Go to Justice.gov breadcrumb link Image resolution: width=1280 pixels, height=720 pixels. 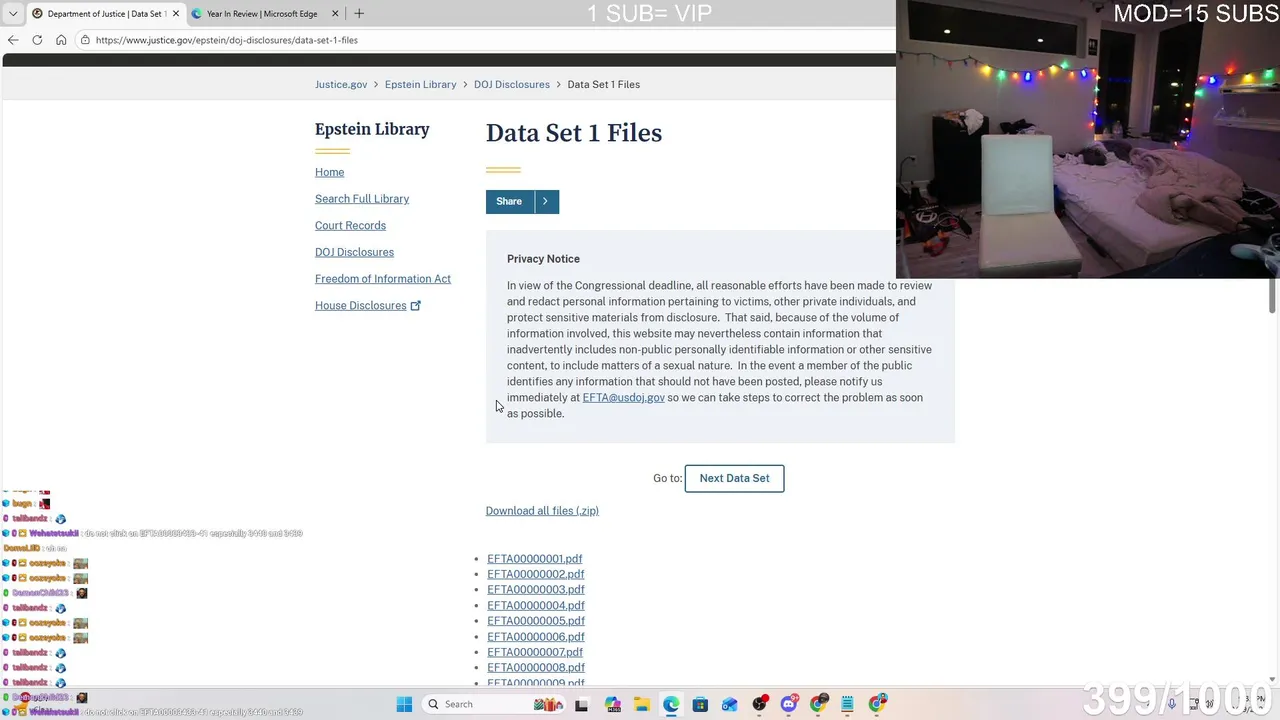341,85
